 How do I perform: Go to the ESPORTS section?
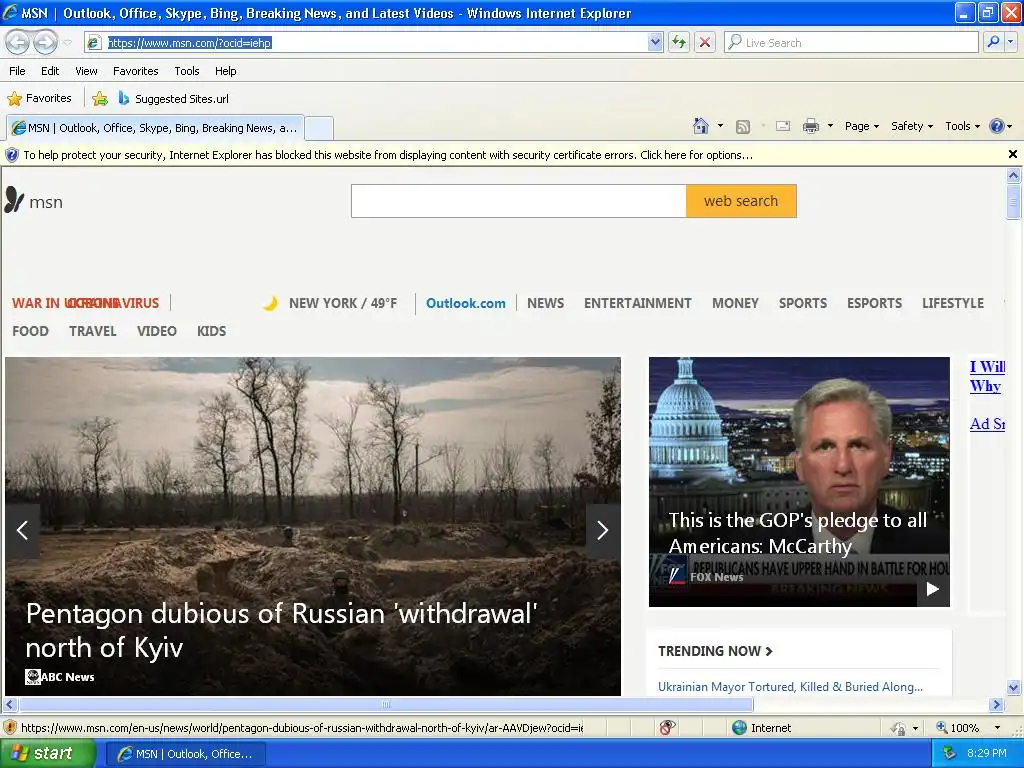tap(874, 303)
